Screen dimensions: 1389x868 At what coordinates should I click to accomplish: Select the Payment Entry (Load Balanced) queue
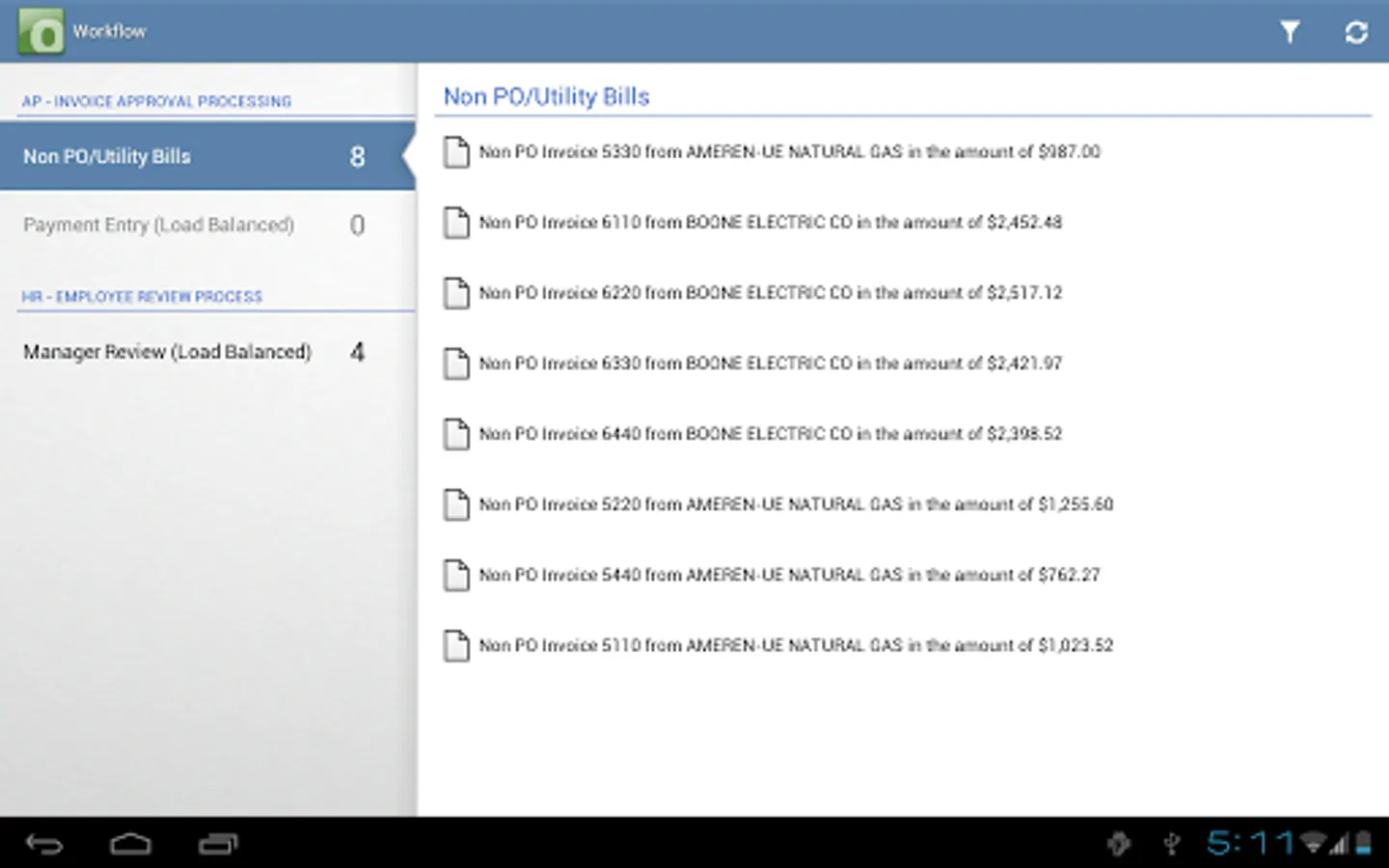click(207, 225)
